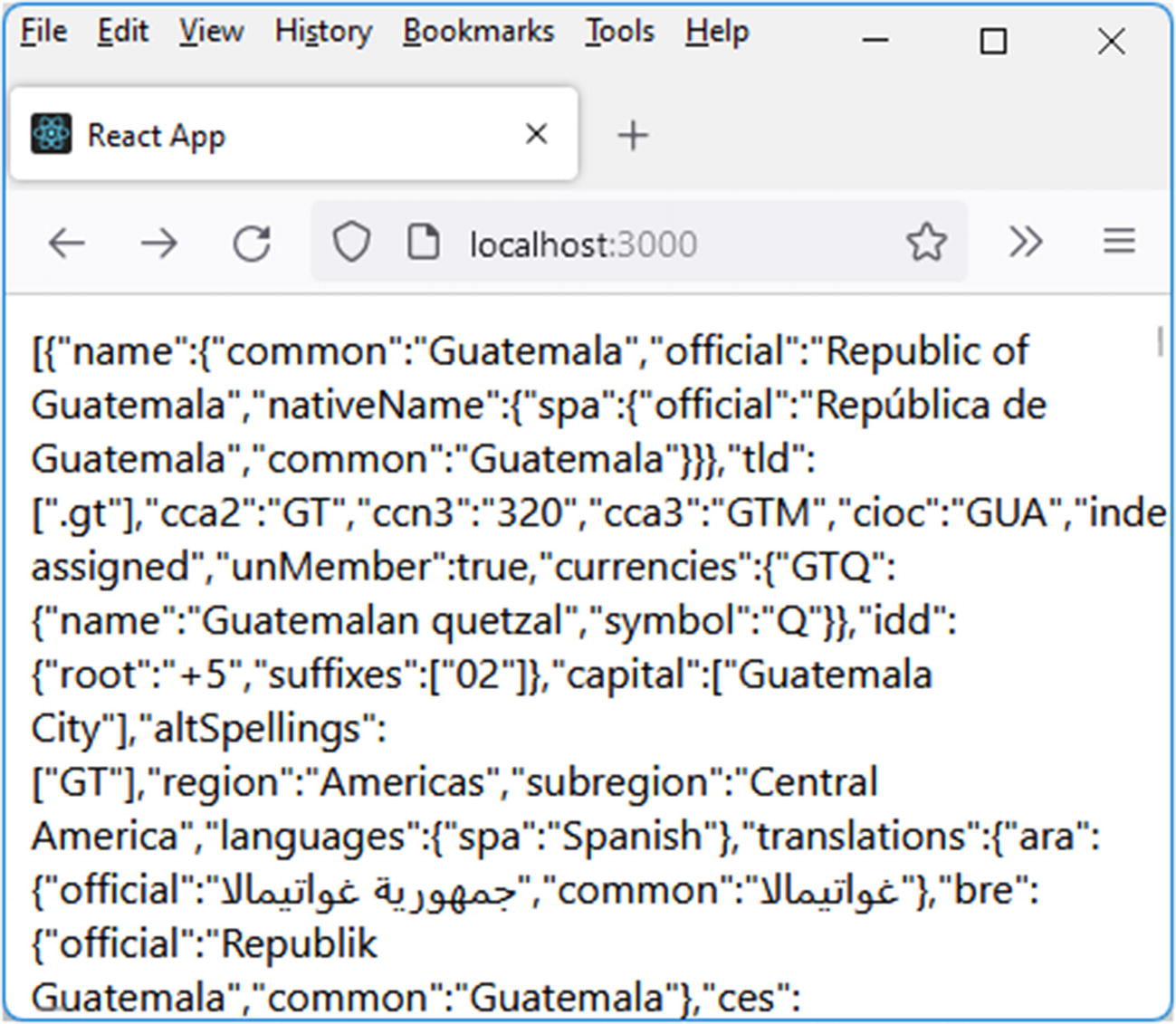Close the React App tab
This screenshot has width=1176, height=1024.
coord(536,135)
